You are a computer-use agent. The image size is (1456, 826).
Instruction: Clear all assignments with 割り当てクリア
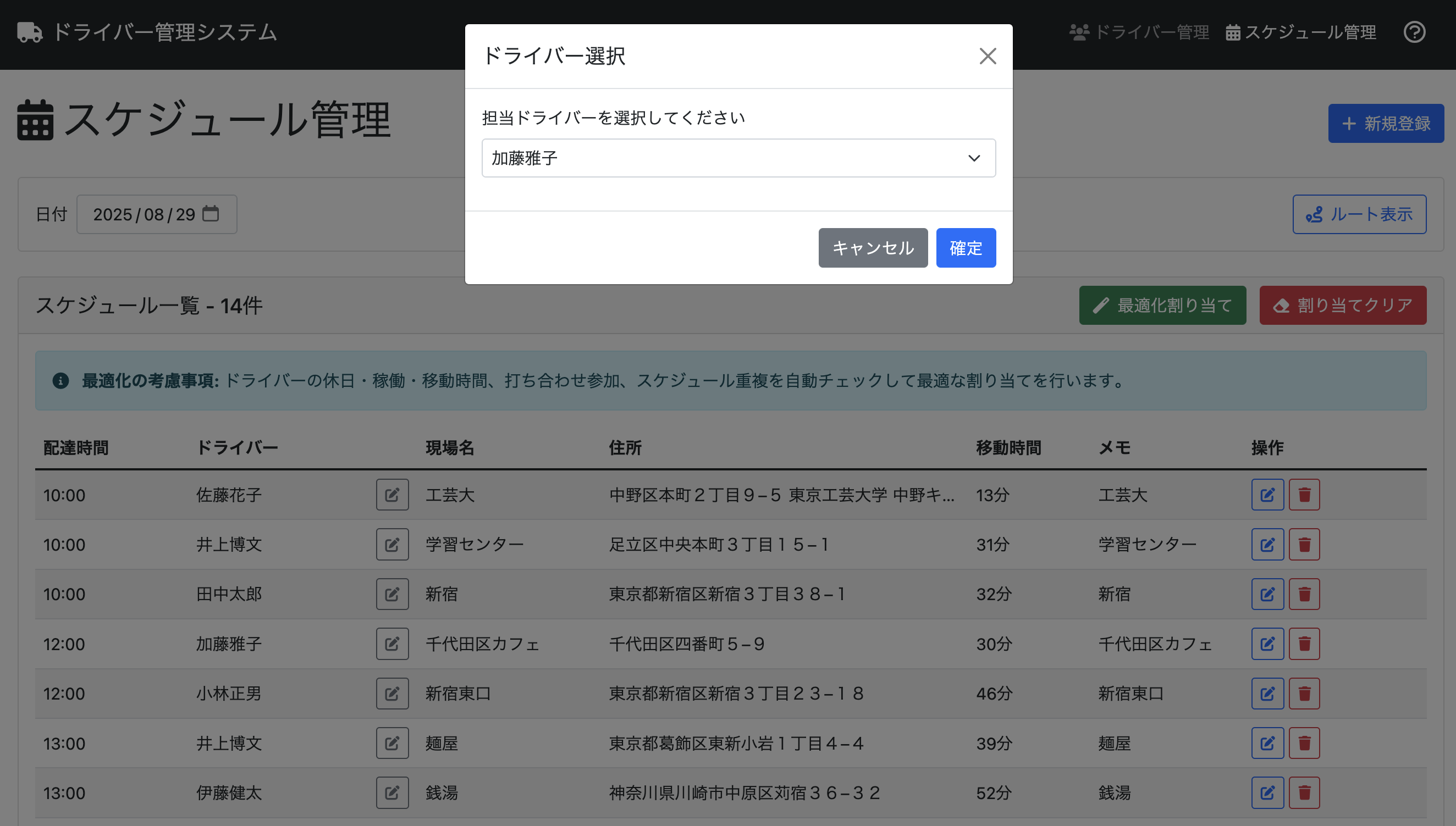pos(1343,305)
